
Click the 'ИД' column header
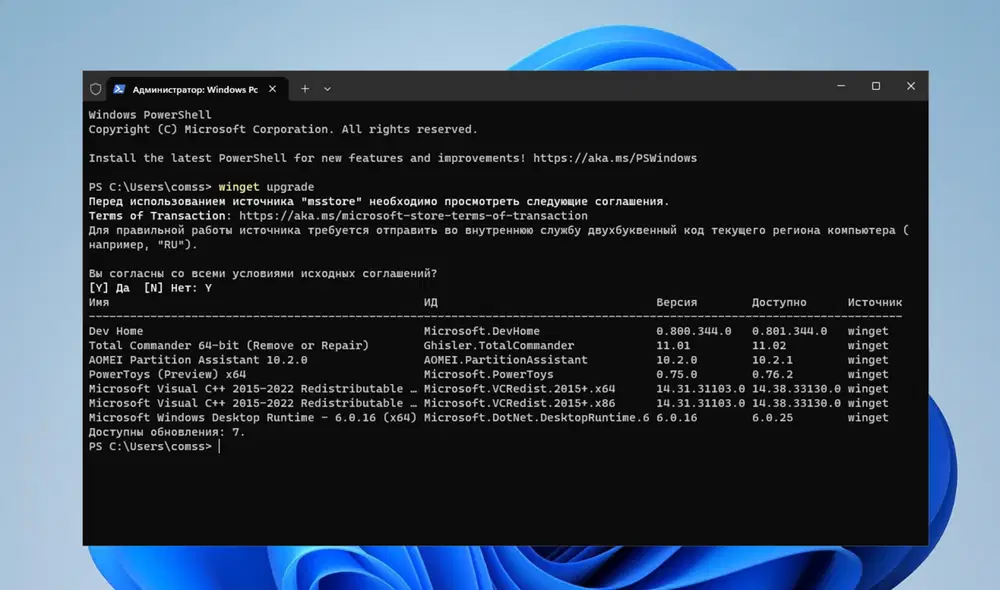click(430, 302)
